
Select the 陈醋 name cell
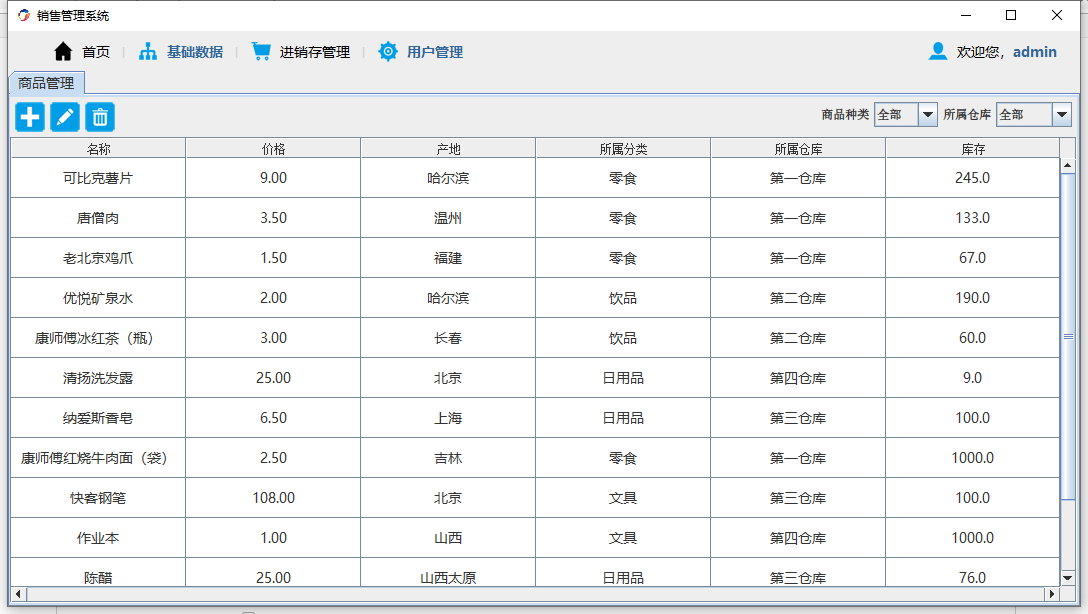pos(98,573)
